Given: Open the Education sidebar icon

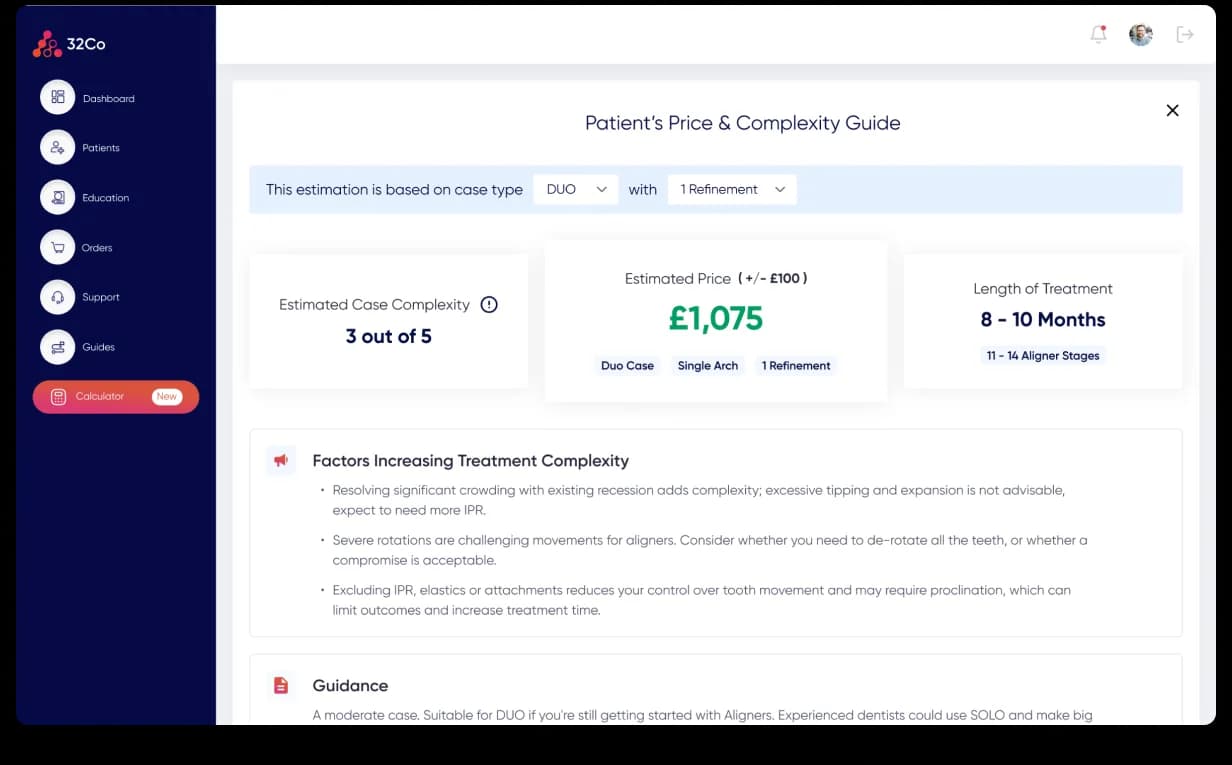Looking at the screenshot, I should [58, 198].
